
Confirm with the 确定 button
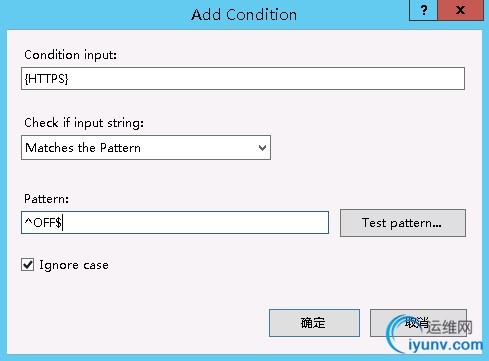point(314,323)
